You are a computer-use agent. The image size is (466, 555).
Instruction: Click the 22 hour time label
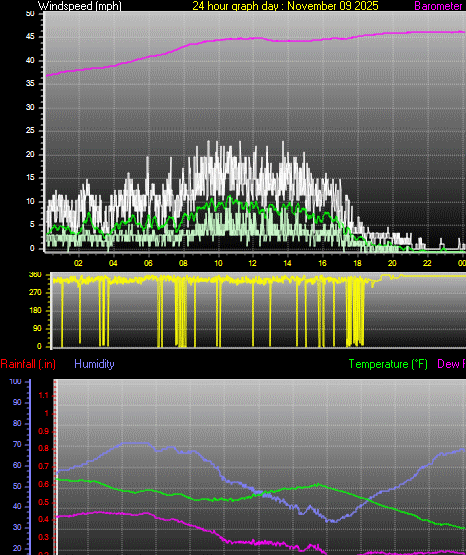427,263
